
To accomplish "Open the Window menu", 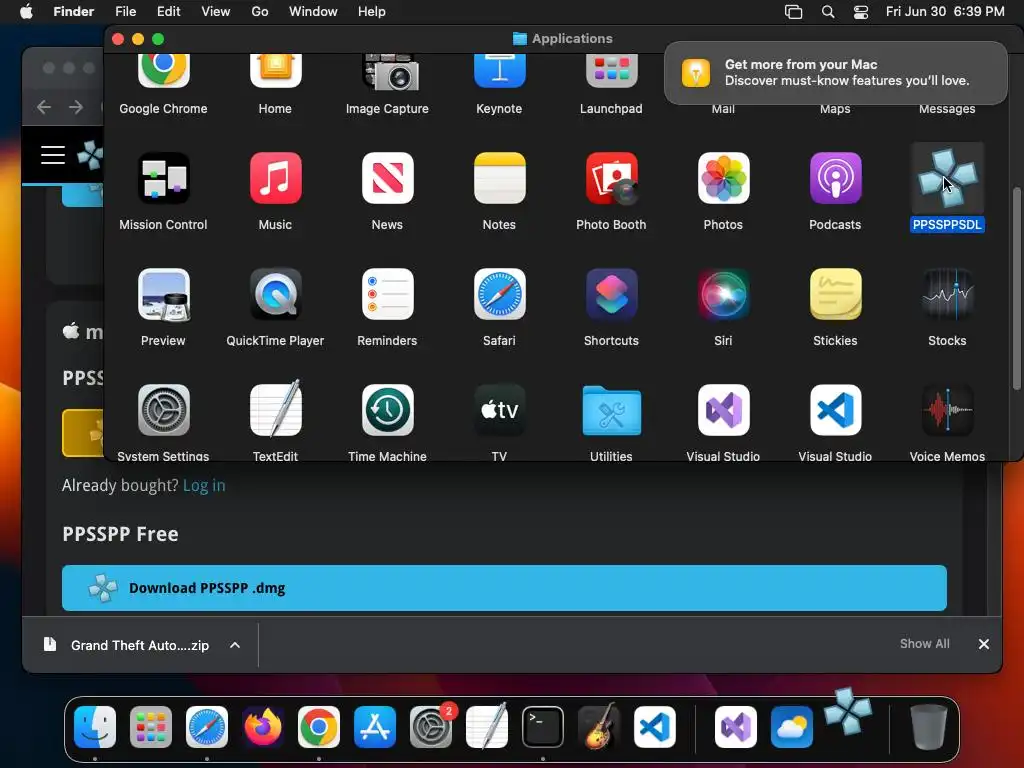I will pos(313,12).
